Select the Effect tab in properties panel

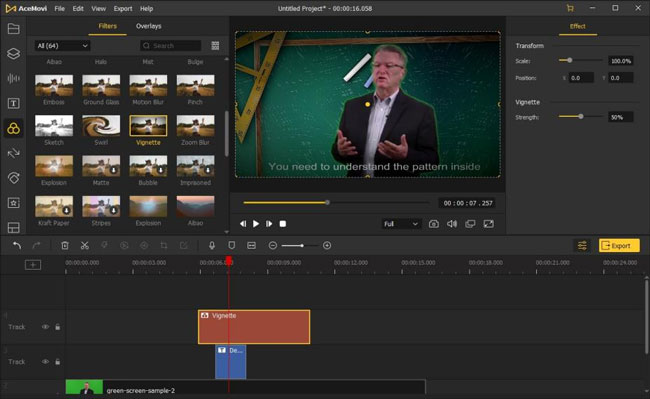click(577, 26)
